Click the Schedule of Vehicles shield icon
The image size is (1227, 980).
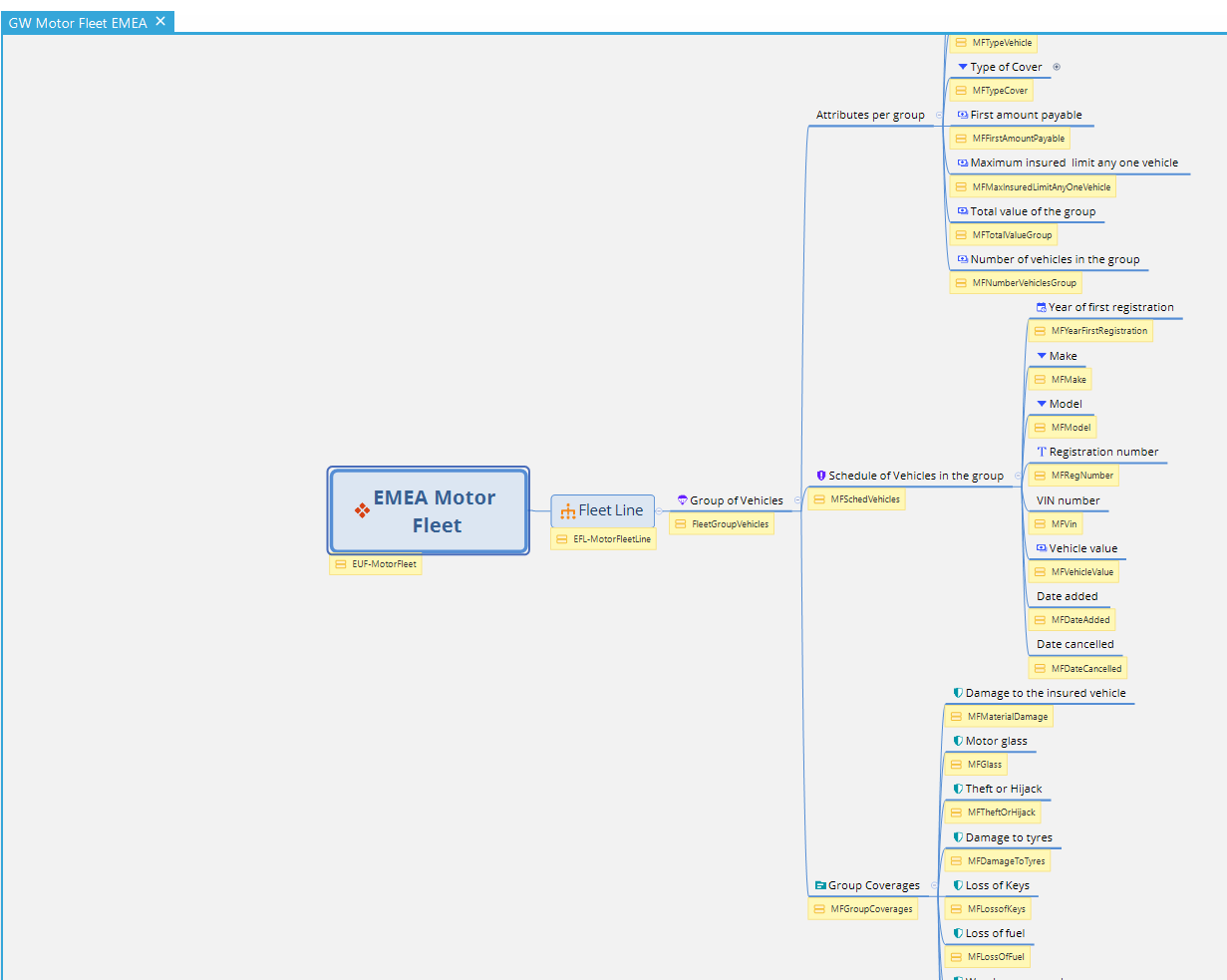821,476
